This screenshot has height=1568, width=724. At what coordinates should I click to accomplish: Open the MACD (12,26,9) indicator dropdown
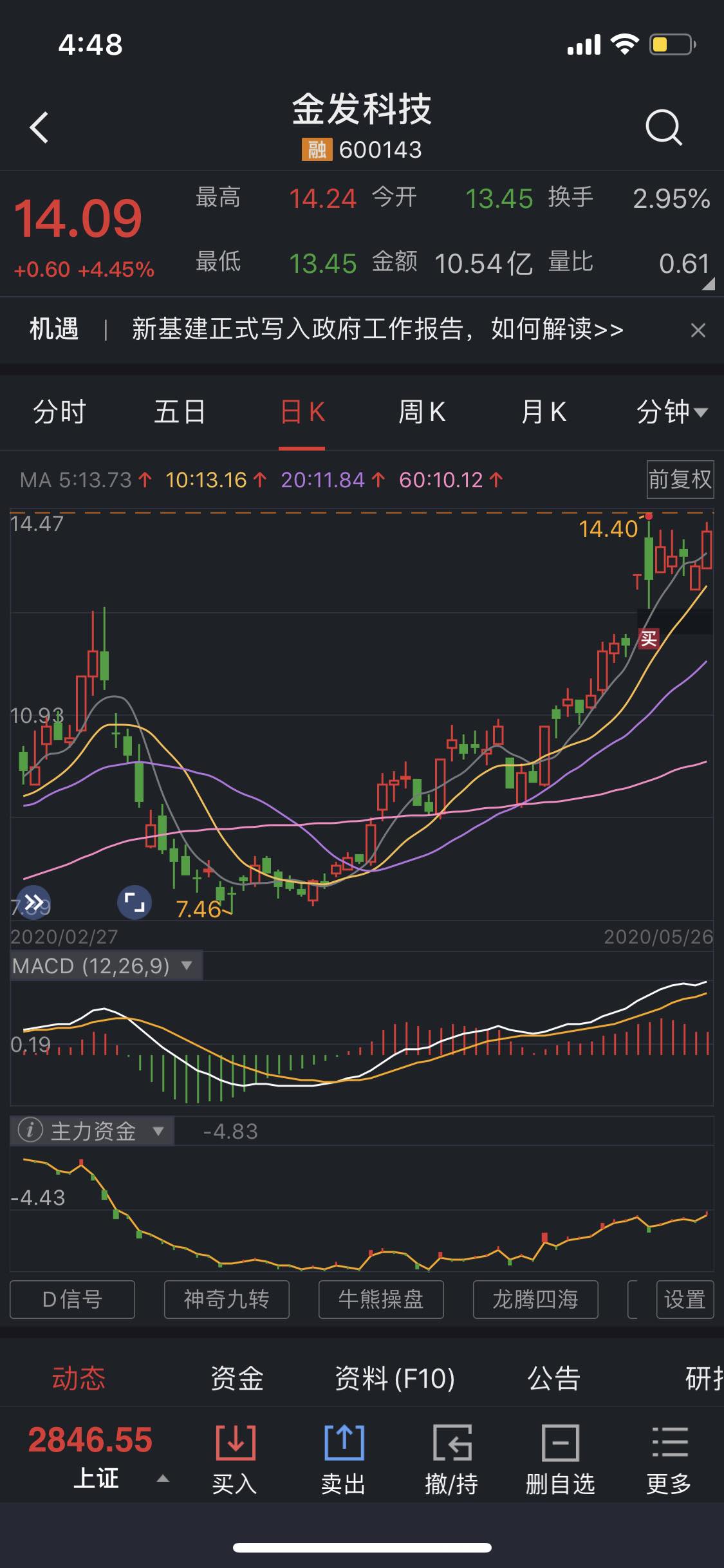pos(106,966)
